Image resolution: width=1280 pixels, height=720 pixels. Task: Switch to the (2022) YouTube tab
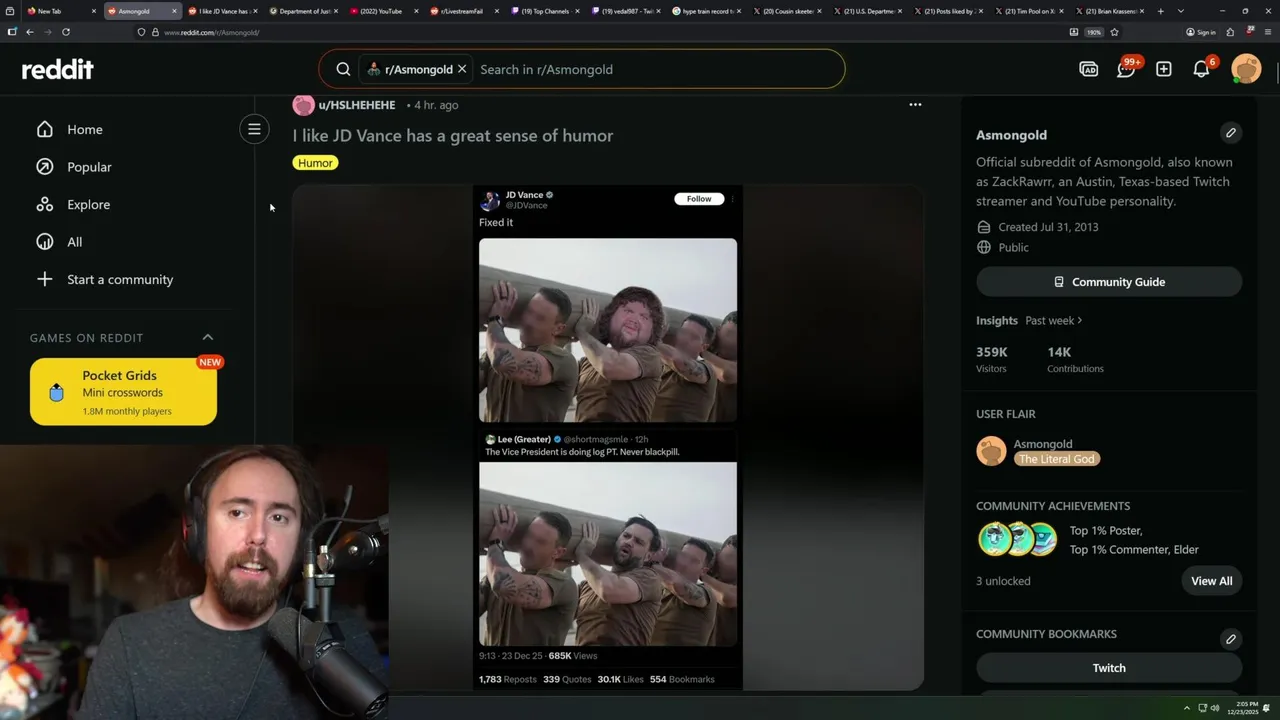point(385,11)
